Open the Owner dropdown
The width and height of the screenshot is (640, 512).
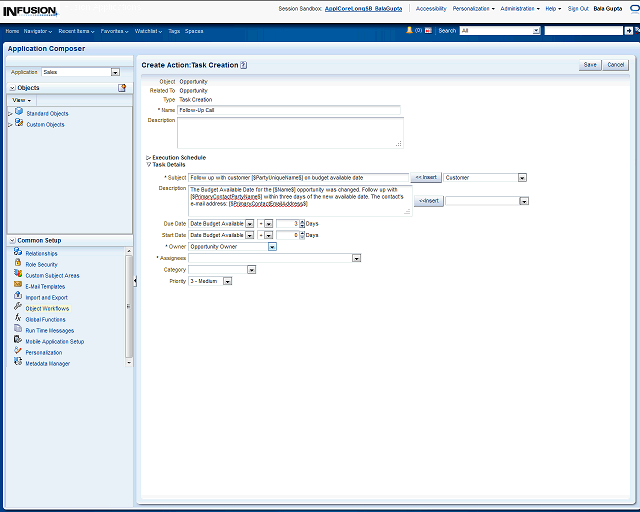pos(272,246)
